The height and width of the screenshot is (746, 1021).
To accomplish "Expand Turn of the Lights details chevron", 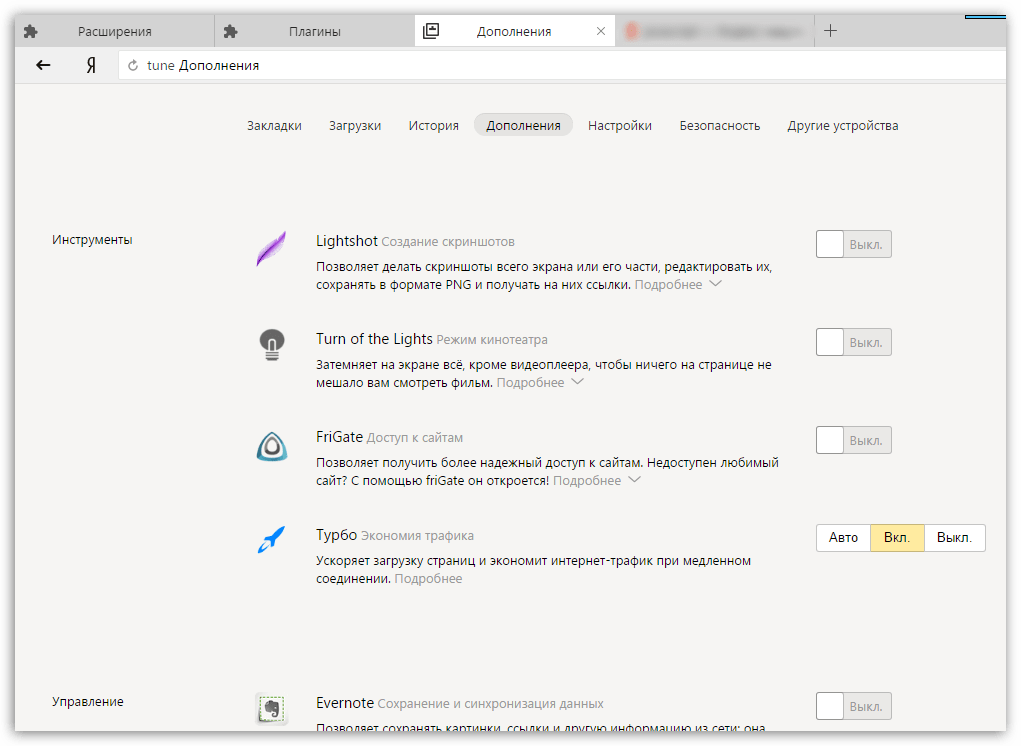I will 577,381.
